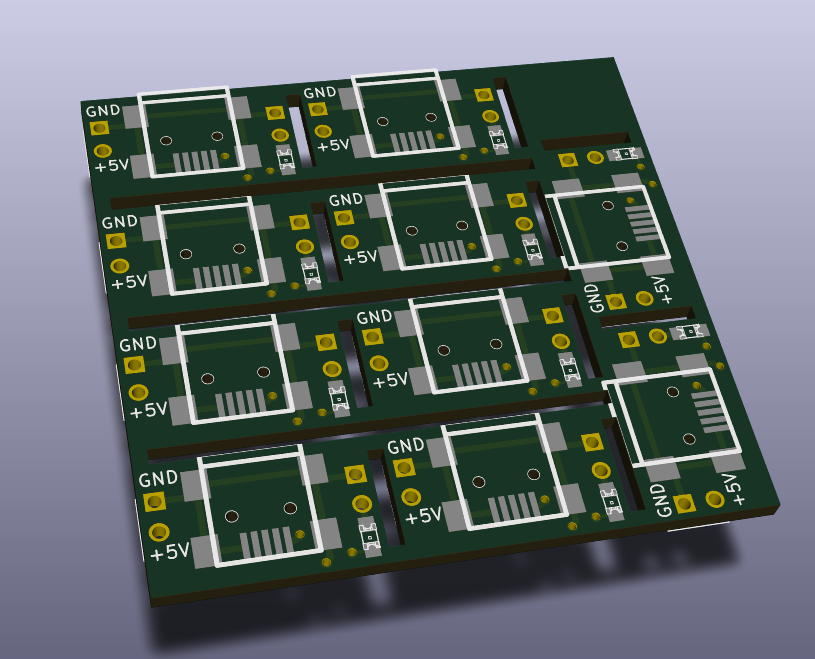Viewport: 815px width, 659px height.
Task: Click square yellow pad beside GND on bottom-left board
Action: pos(154,502)
